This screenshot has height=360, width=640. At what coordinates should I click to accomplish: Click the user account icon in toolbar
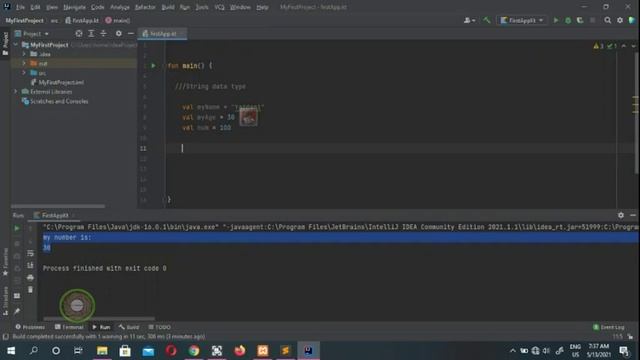(x=469, y=20)
